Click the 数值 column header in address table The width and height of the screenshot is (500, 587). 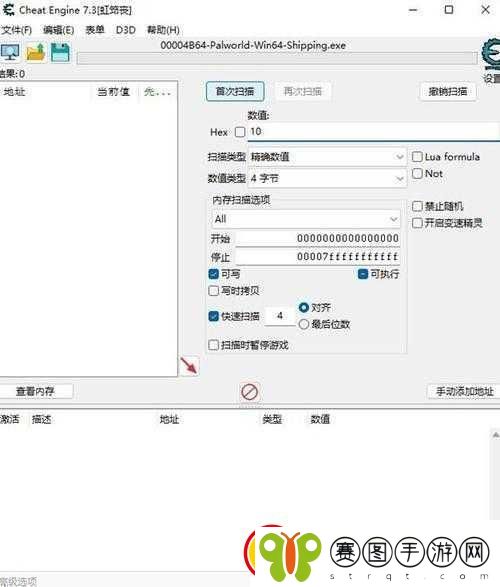[320, 419]
